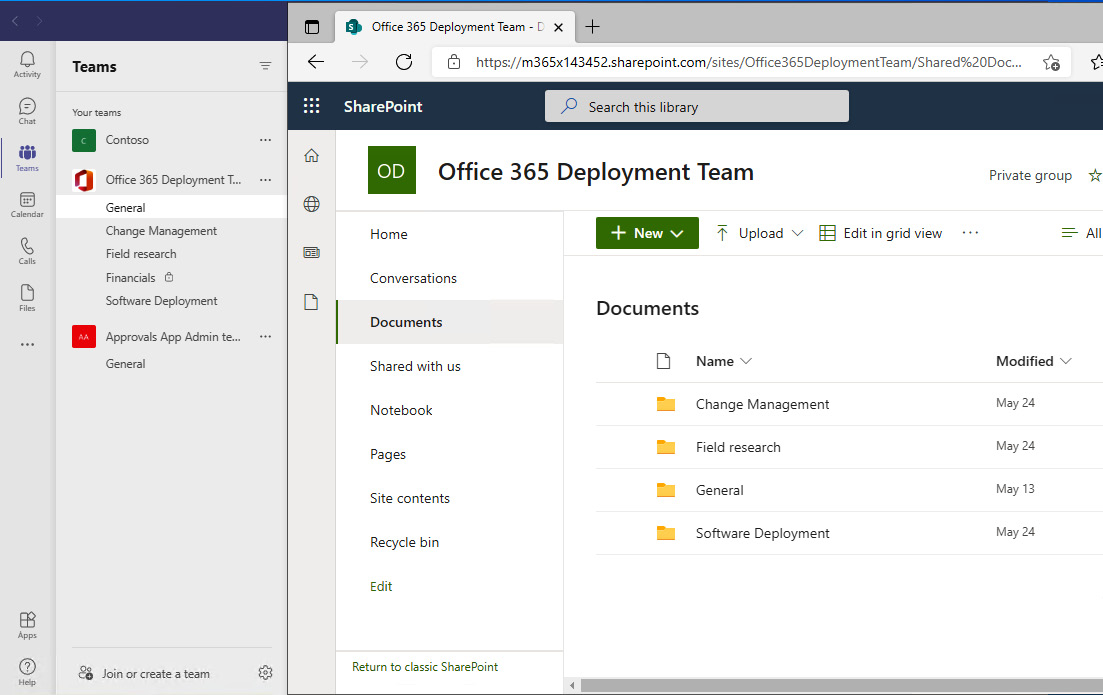Open My news icon in app bar
The height and width of the screenshot is (695, 1103).
(x=312, y=253)
